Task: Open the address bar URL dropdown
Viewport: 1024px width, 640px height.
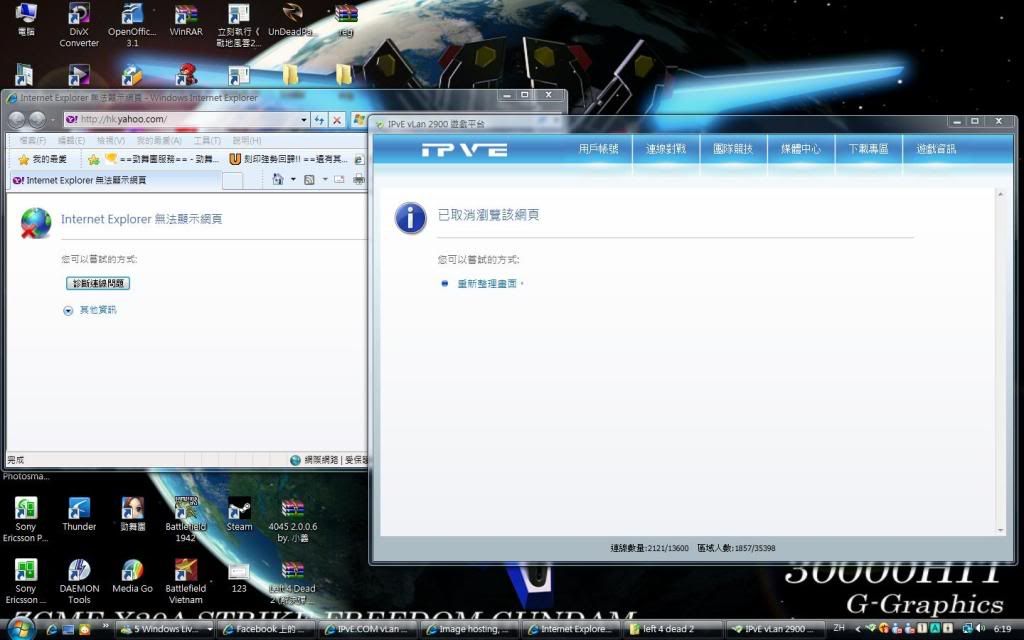Action: pyautogui.click(x=304, y=120)
